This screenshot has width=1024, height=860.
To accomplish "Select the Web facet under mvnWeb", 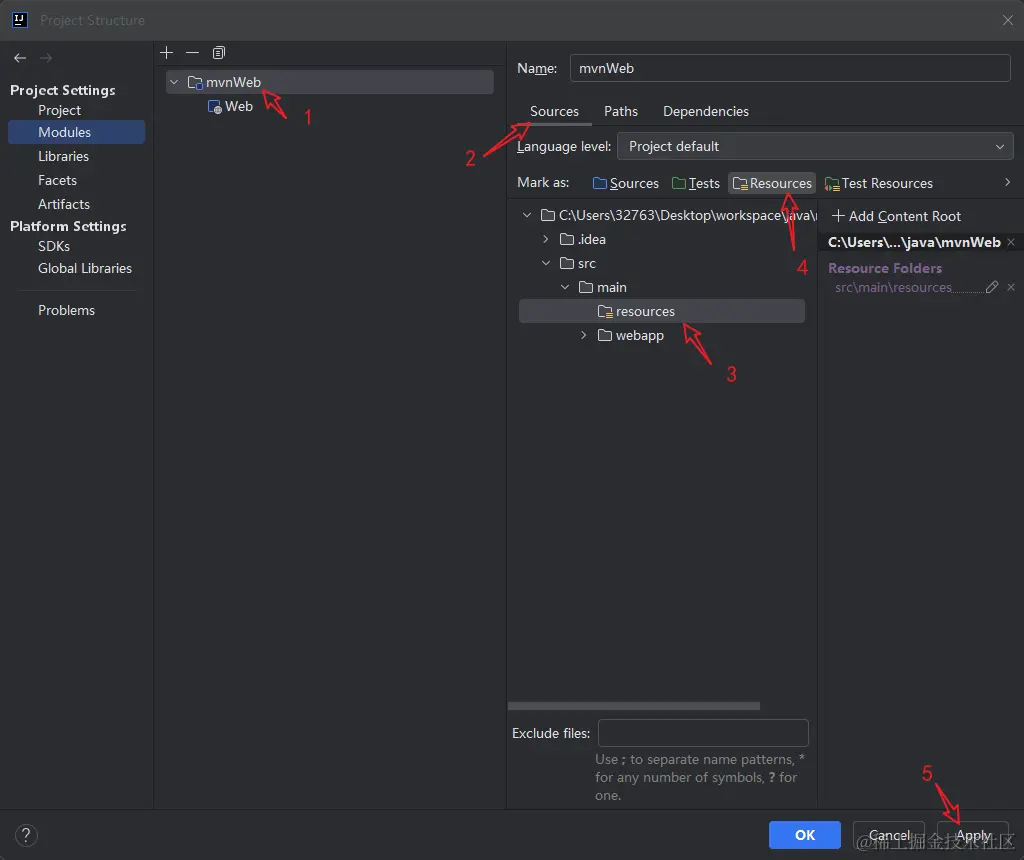I will click(231, 106).
